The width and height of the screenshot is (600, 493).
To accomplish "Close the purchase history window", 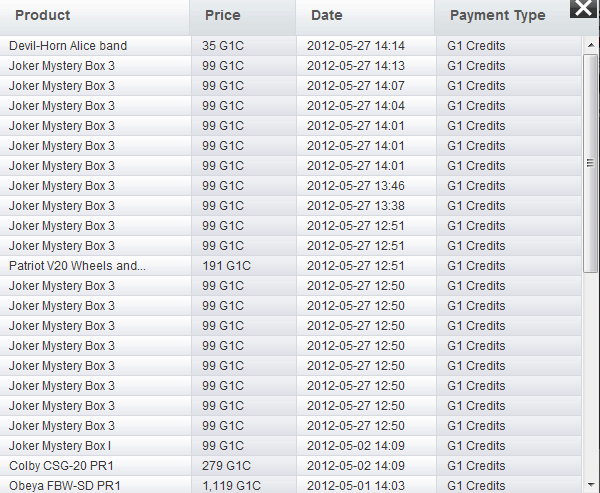I will coord(584,8).
